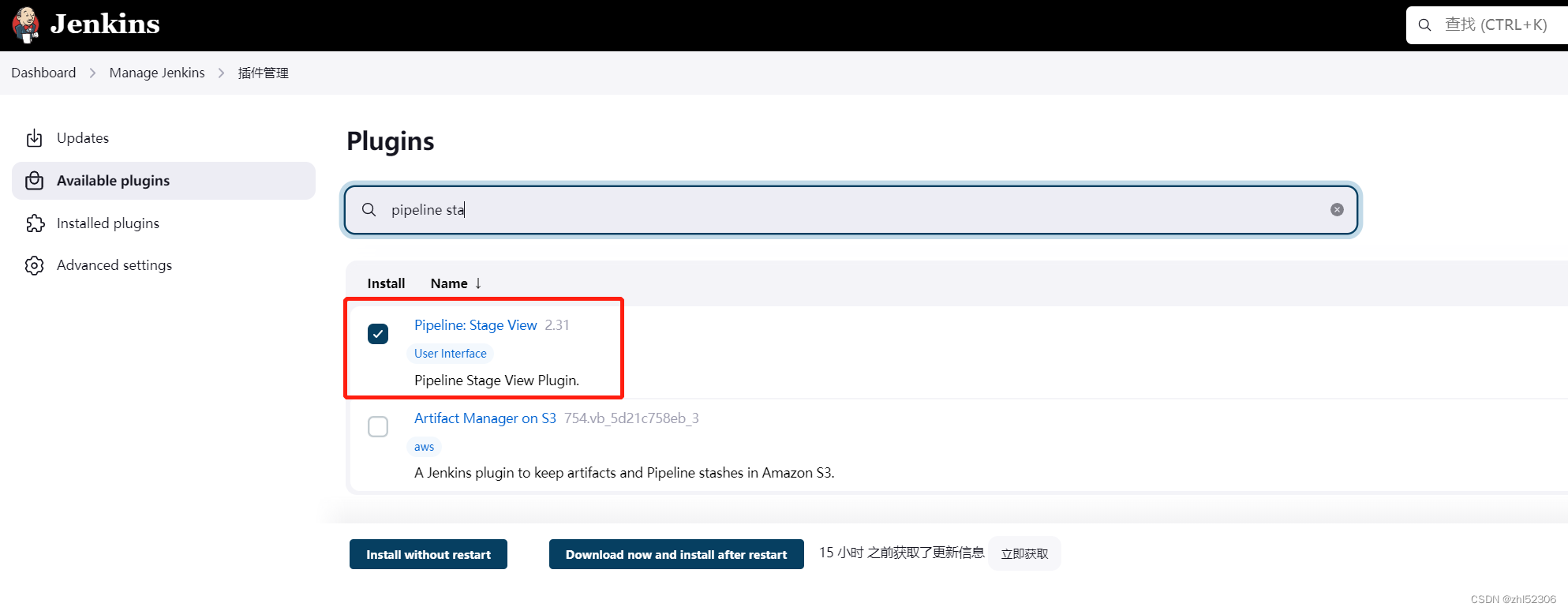Click the Artifact Manager S3 plugin description text
The width and height of the screenshot is (1568, 611).
click(624, 473)
